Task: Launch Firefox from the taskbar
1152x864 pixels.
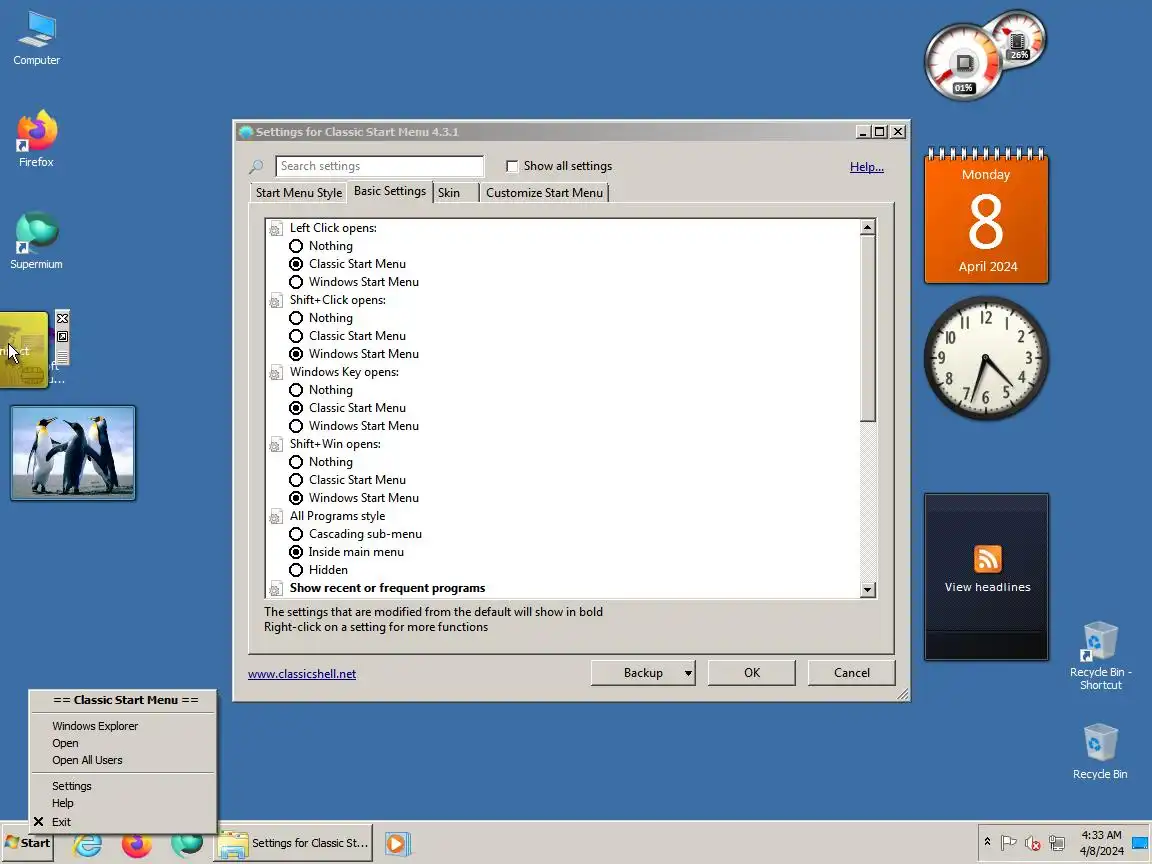Action: tap(137, 845)
